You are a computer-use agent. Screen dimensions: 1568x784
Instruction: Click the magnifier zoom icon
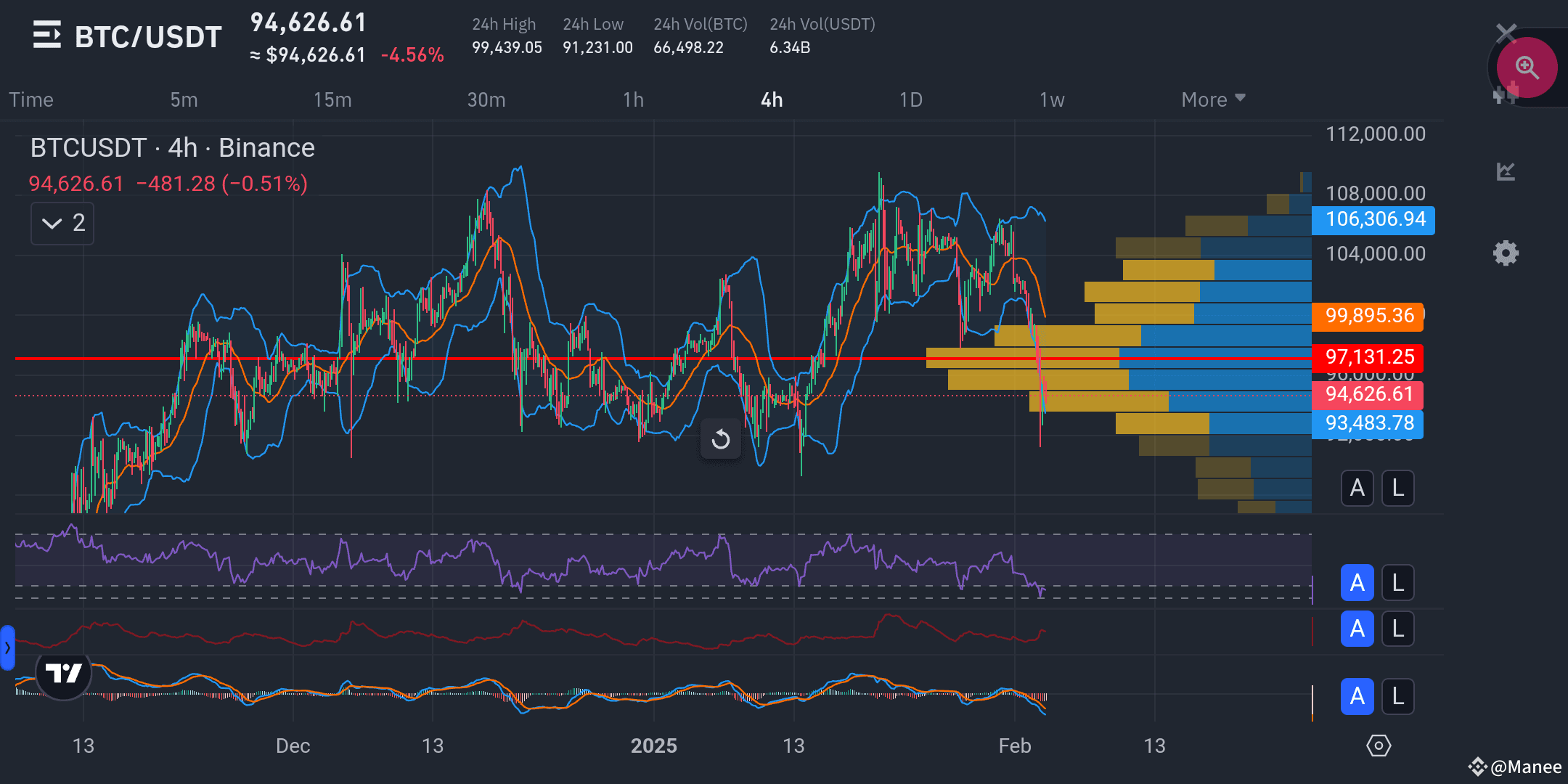tap(1527, 68)
